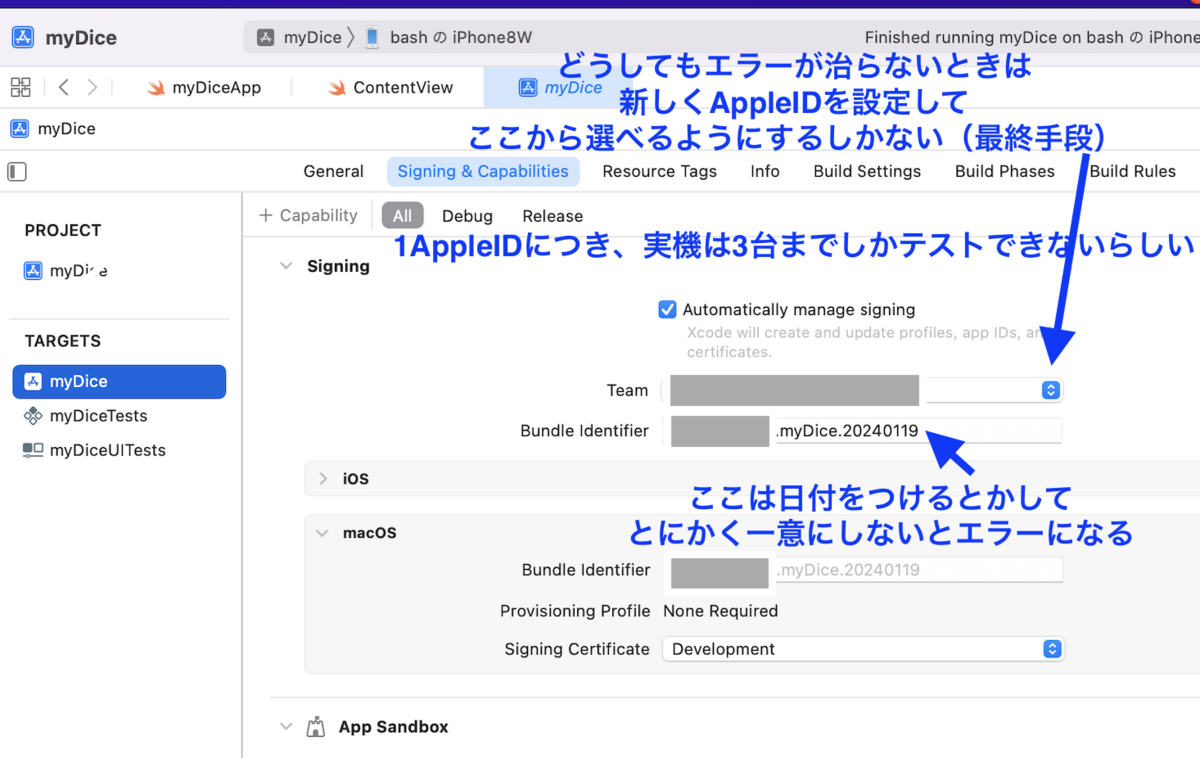Select the All configuration filter
The image size is (1200, 758).
pyautogui.click(x=402, y=216)
